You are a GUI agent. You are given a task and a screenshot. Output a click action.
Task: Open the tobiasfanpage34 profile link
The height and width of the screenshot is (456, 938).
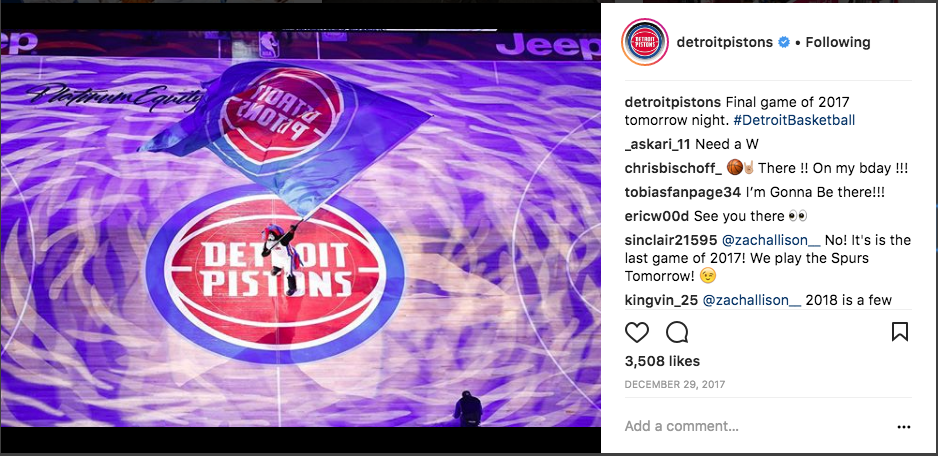684,193
